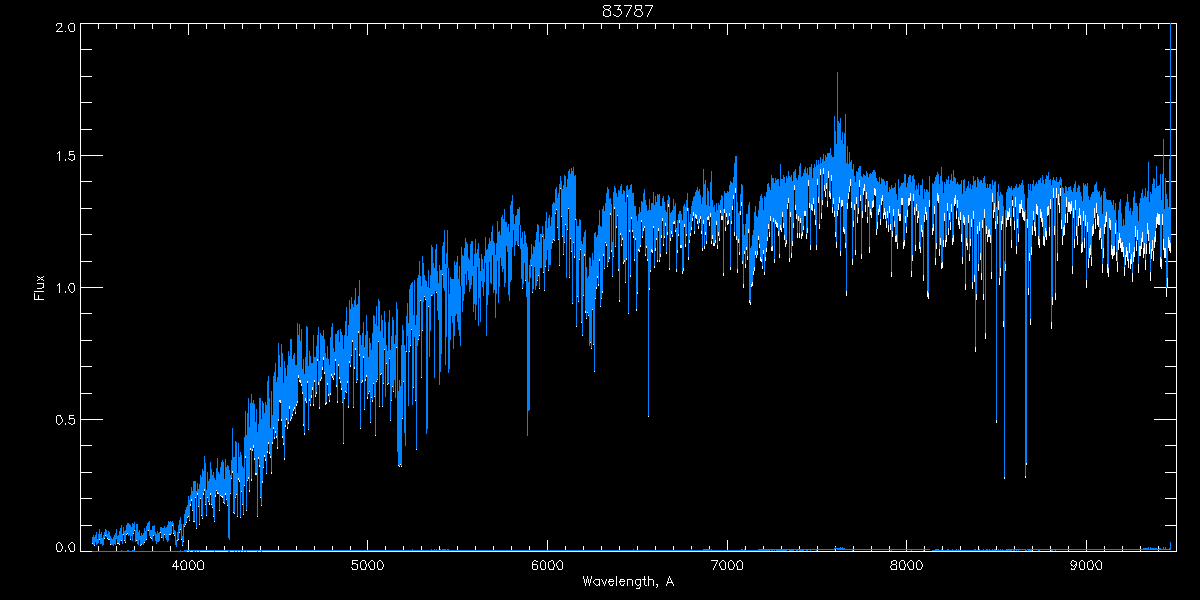
Task: Click the absorption trough bottom near 5180
Action: 400,464
